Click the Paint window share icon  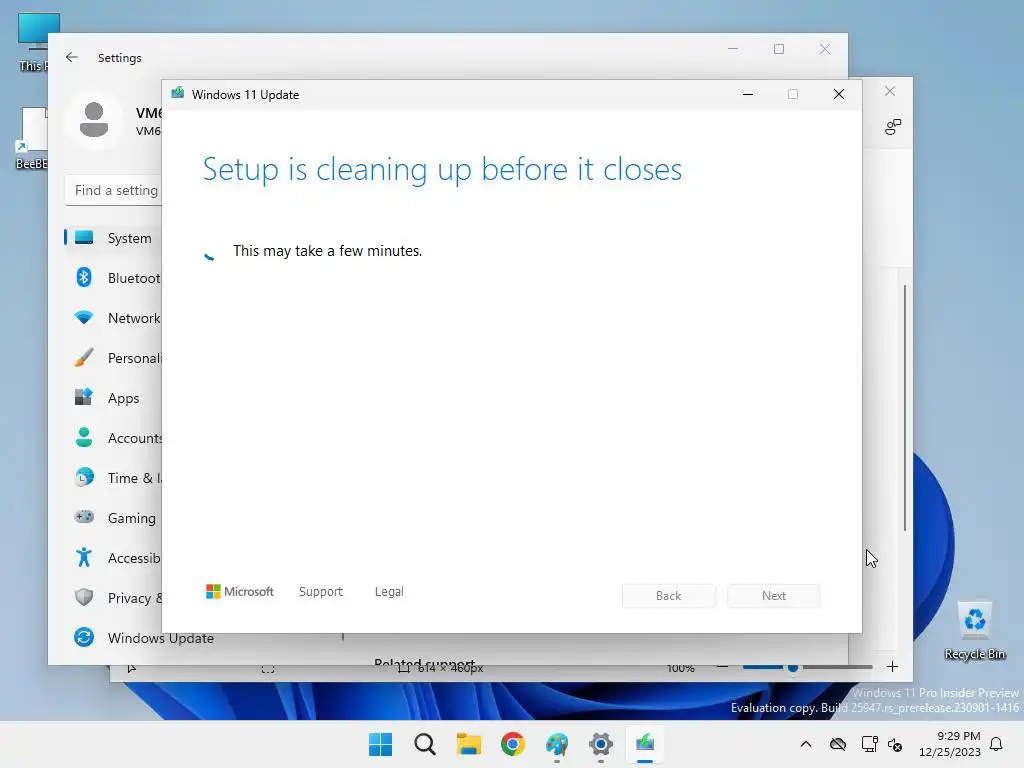click(x=893, y=127)
